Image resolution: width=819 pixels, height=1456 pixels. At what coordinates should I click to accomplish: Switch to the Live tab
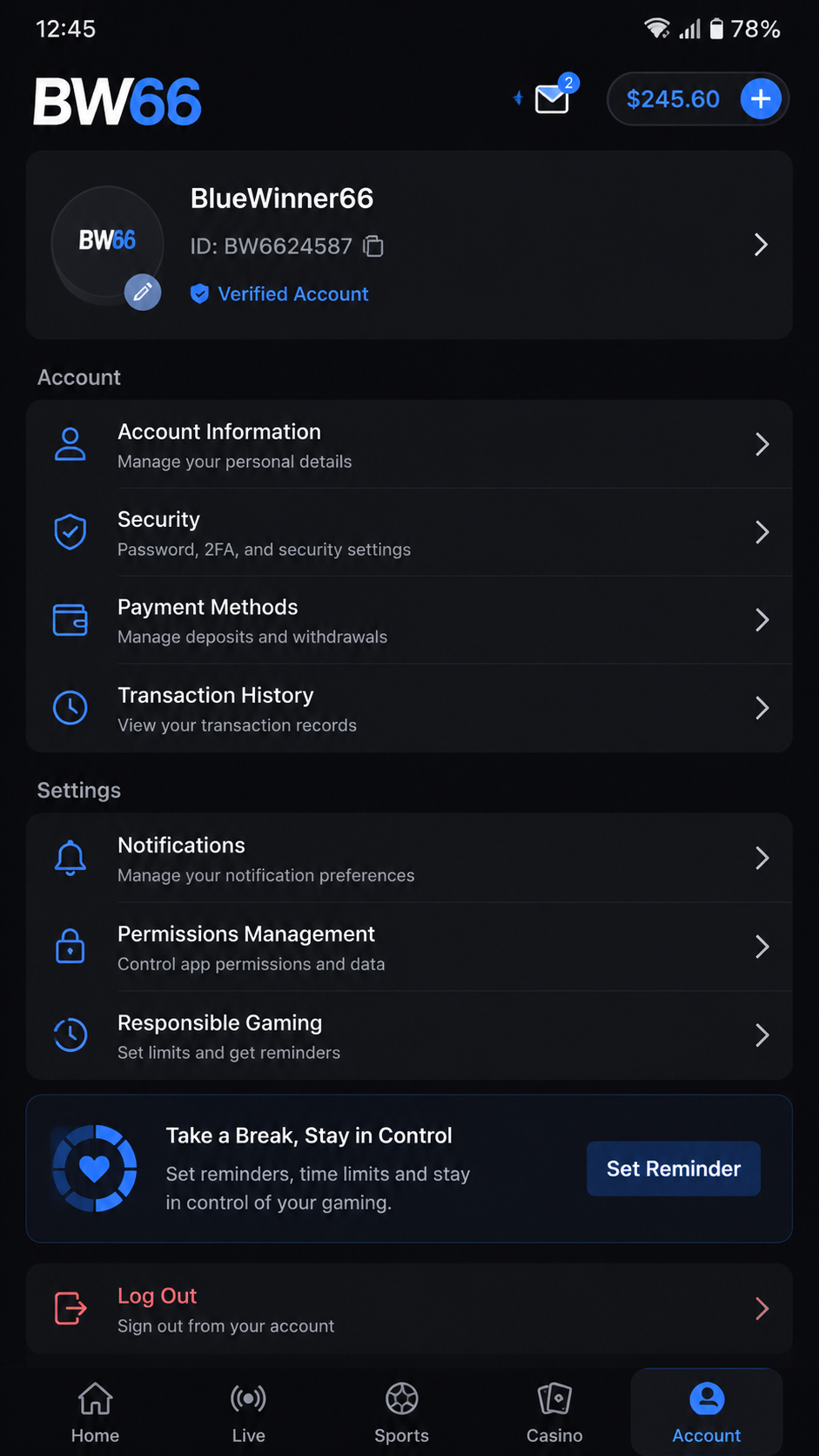(x=249, y=1412)
